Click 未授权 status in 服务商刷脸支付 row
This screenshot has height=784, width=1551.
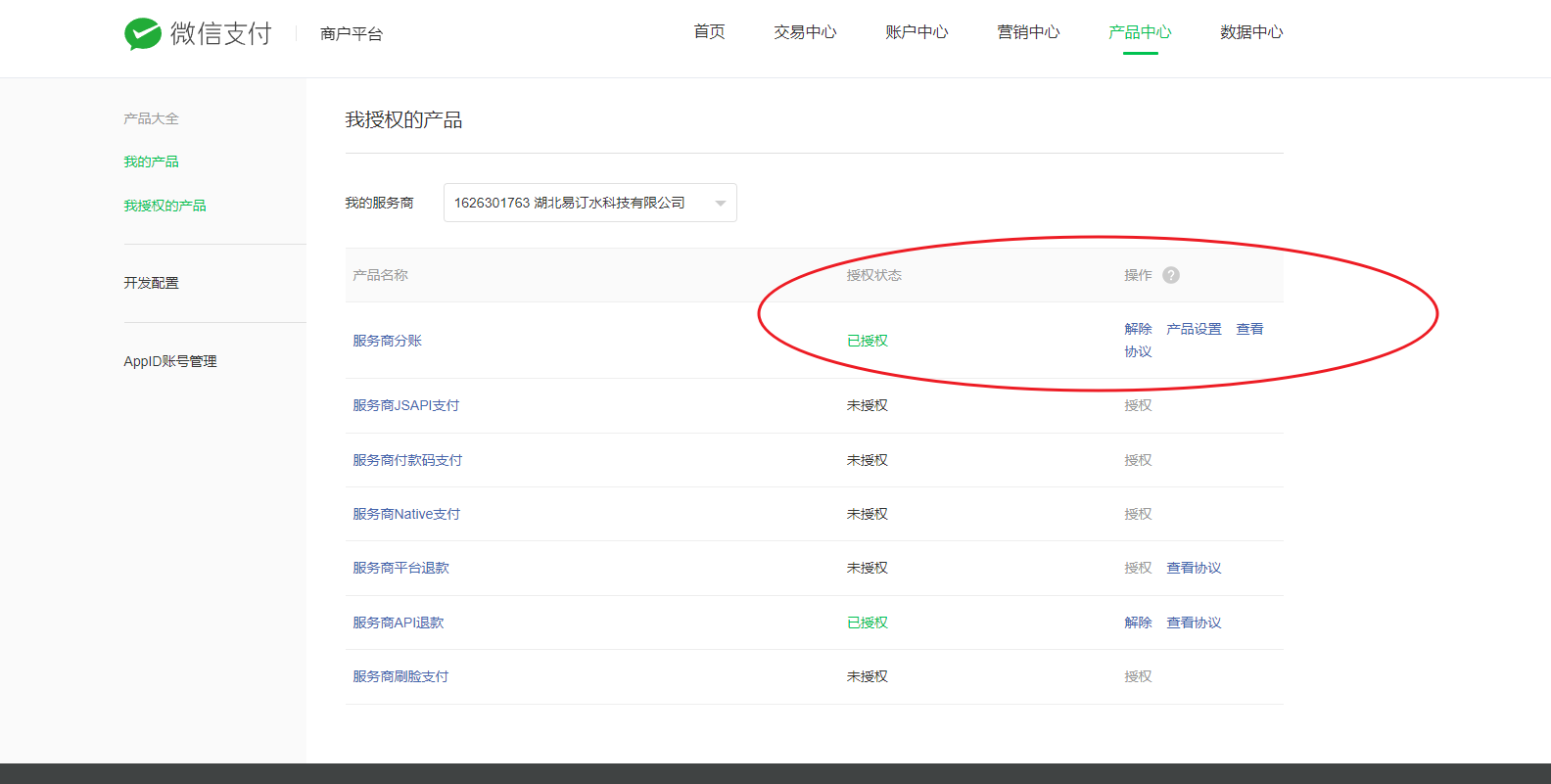(x=868, y=676)
